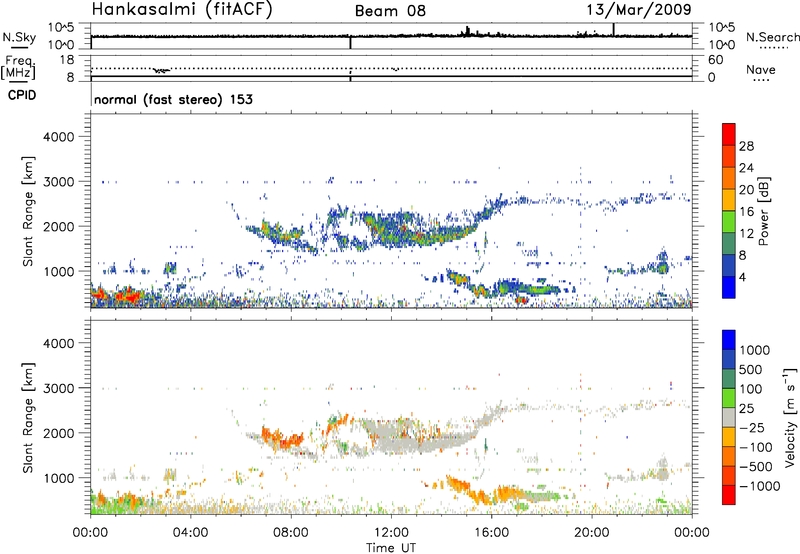
Task: Click the solid line sample under N.Sky
Action: [19, 47]
